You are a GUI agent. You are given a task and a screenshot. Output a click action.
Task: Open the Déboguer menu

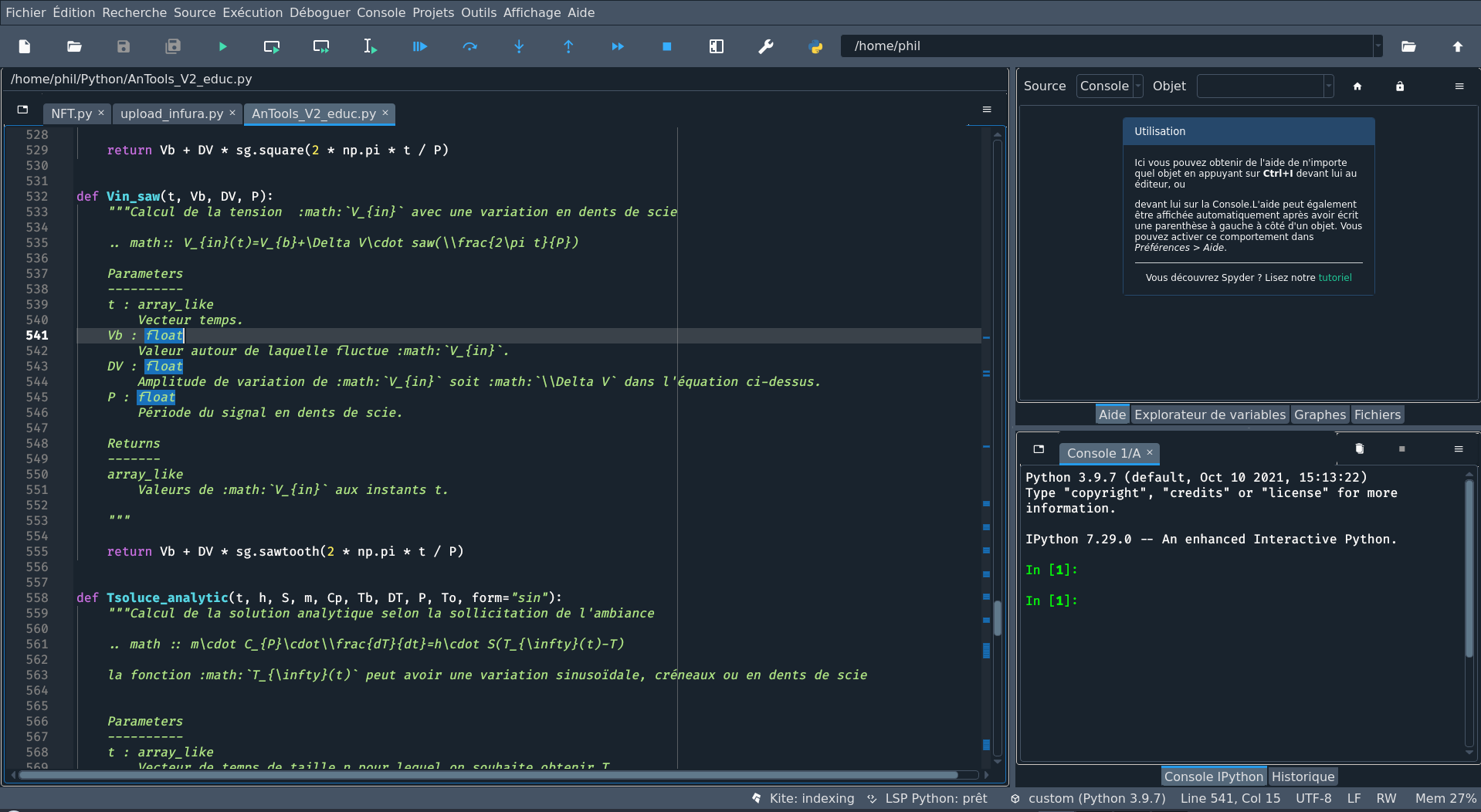coord(320,12)
